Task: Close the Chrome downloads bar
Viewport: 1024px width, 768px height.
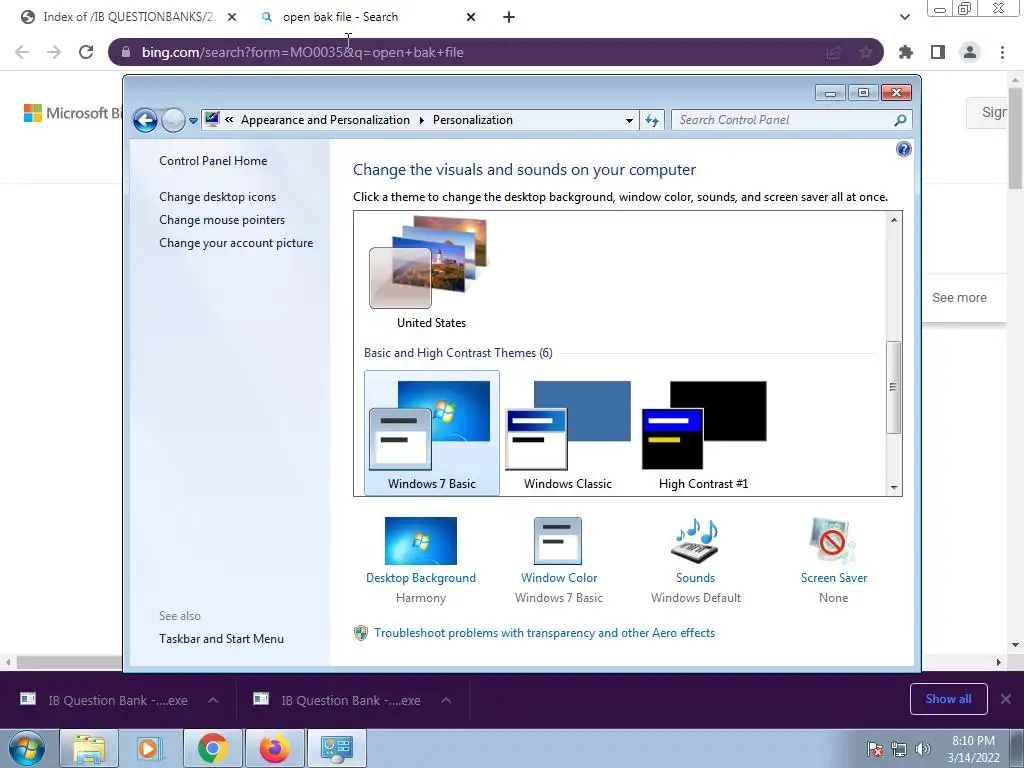Action: pyautogui.click(x=1006, y=699)
